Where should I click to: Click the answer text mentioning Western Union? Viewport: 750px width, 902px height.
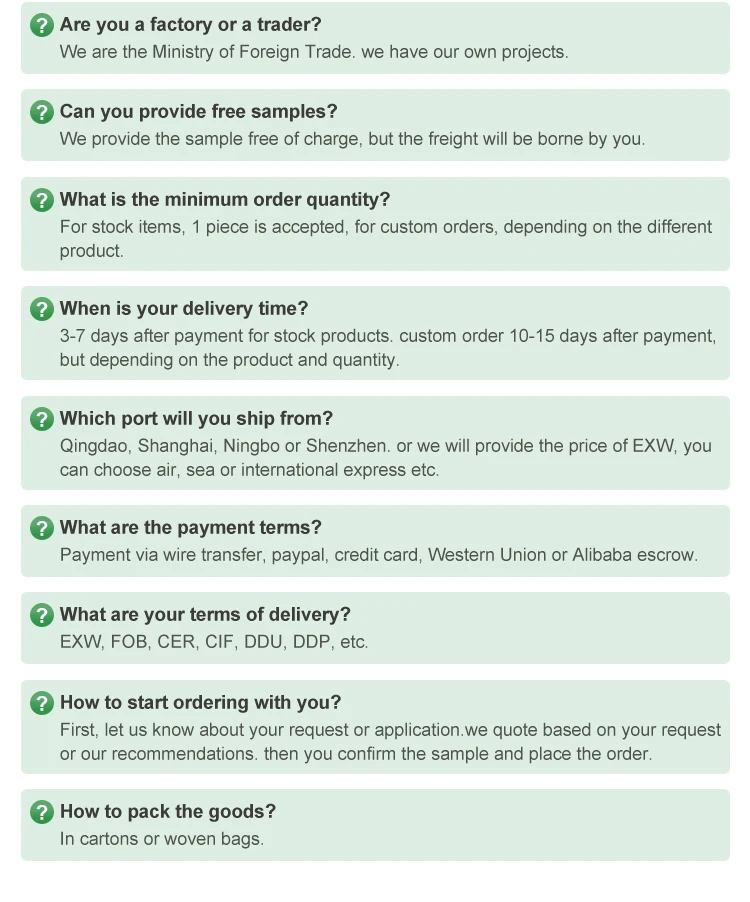(x=378, y=555)
